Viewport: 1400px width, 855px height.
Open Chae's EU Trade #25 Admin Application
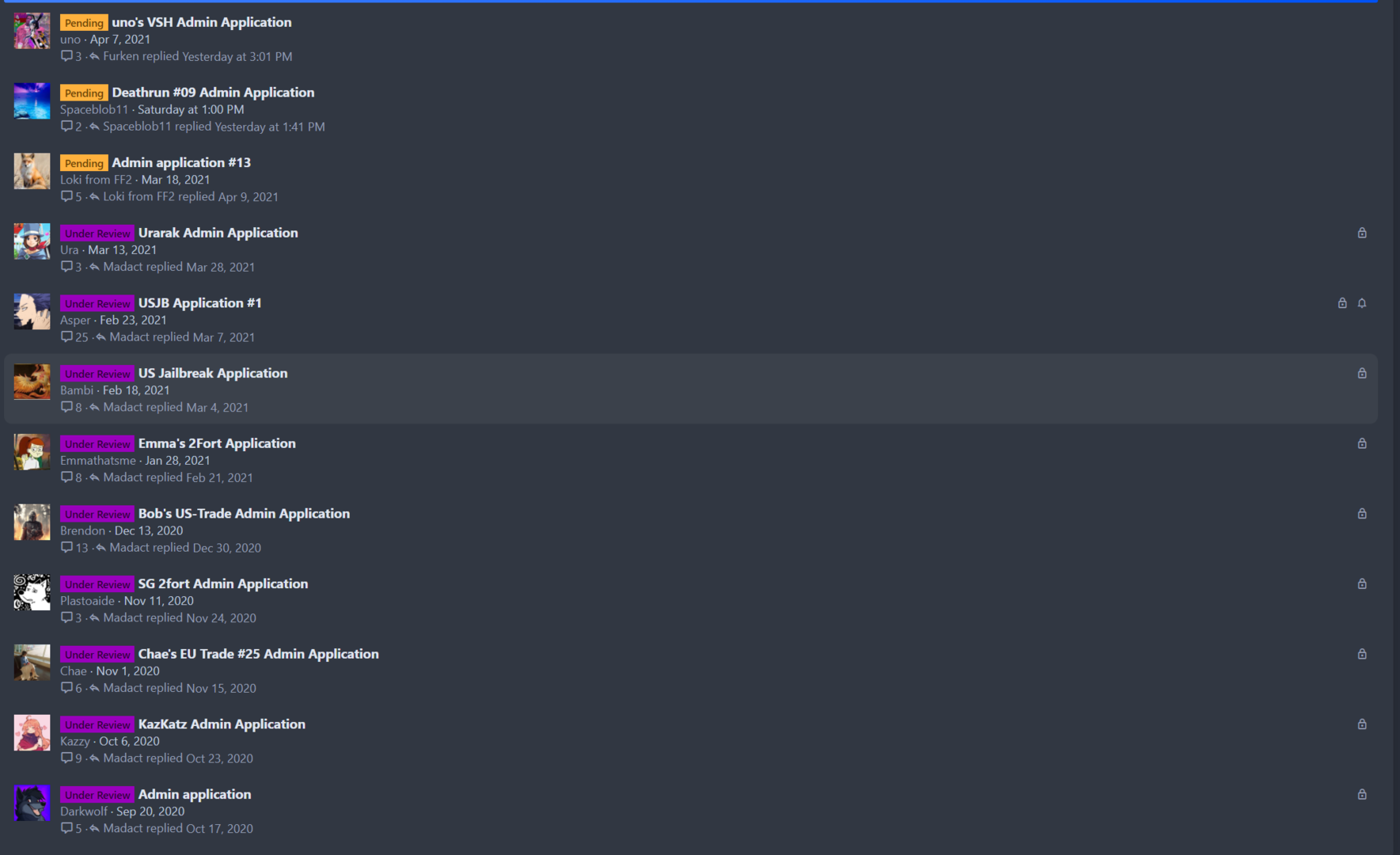258,654
